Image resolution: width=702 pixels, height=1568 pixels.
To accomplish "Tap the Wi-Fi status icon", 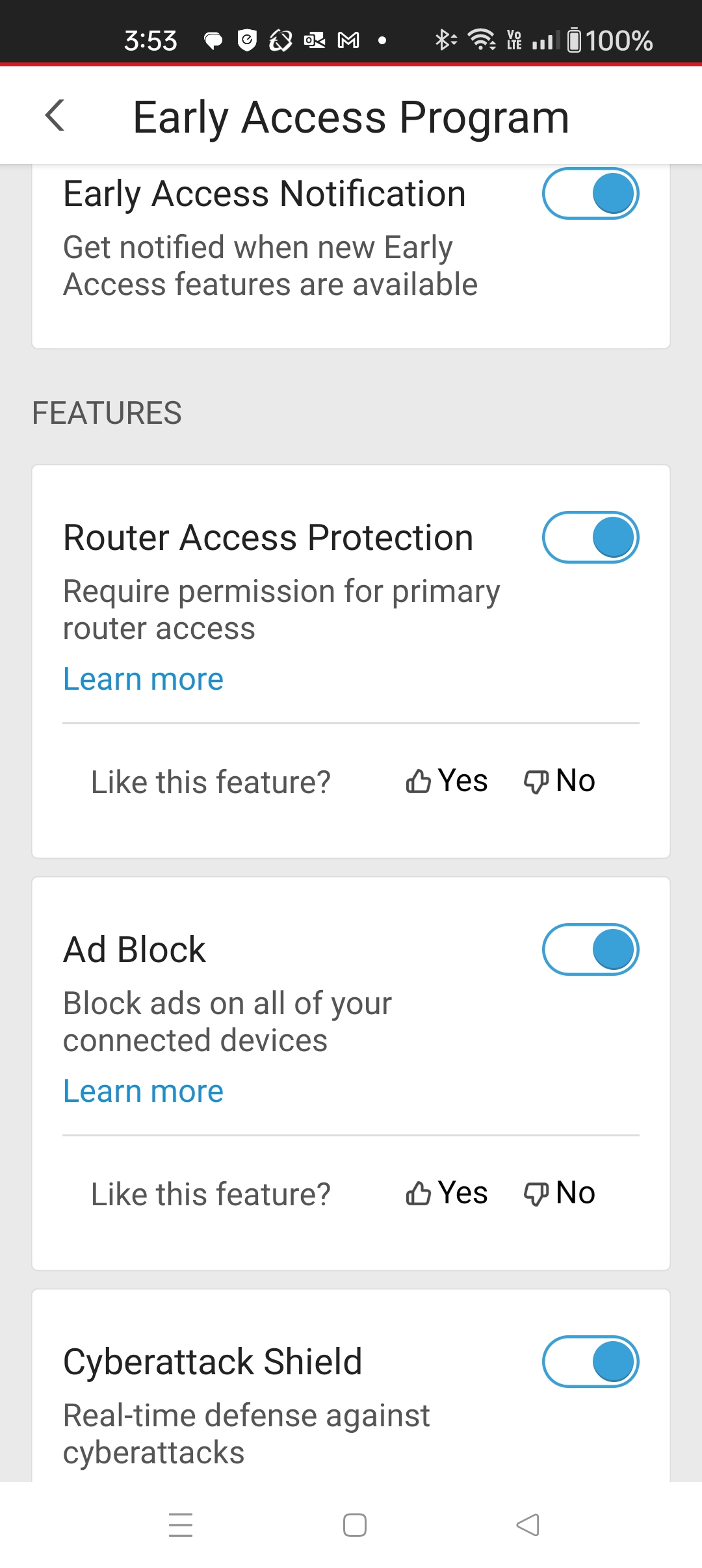I will (482, 40).
